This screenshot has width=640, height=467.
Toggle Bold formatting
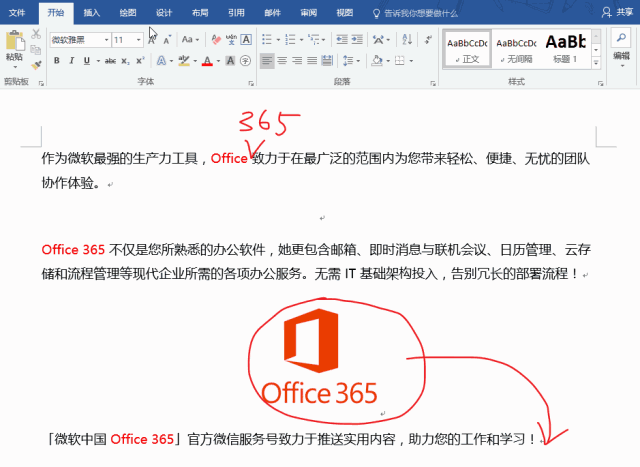[x=57, y=61]
